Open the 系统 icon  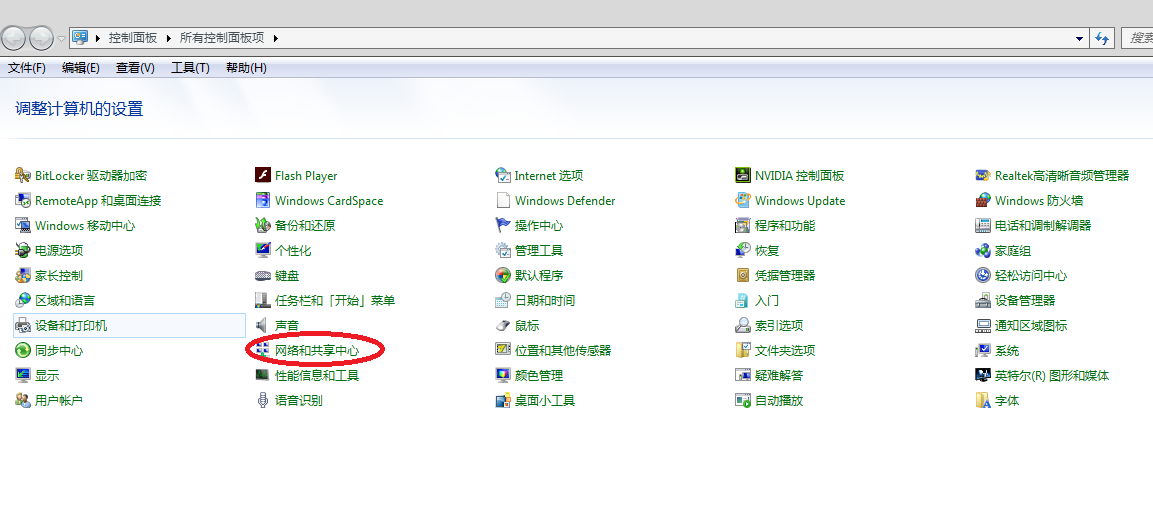coord(983,350)
